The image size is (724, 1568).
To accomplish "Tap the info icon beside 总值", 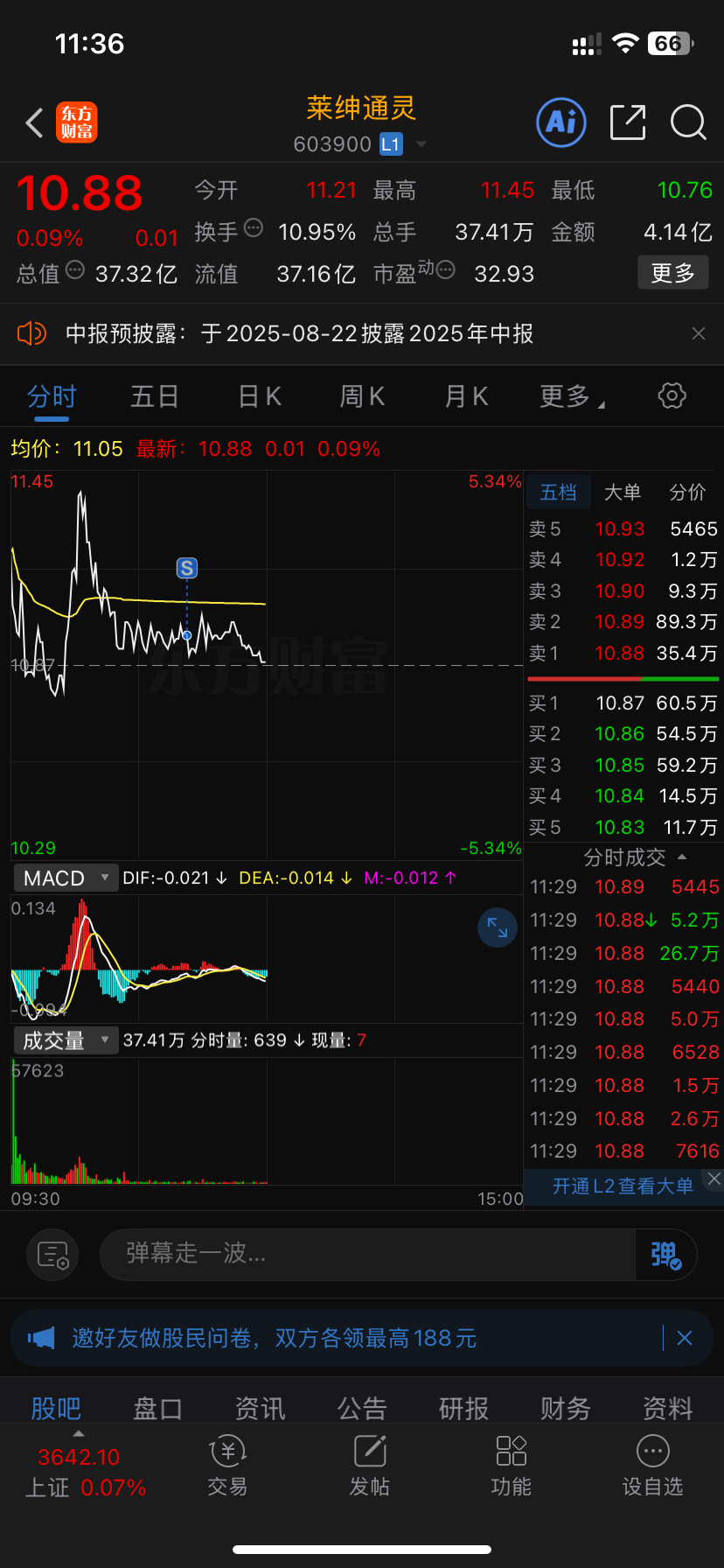I will click(x=75, y=270).
